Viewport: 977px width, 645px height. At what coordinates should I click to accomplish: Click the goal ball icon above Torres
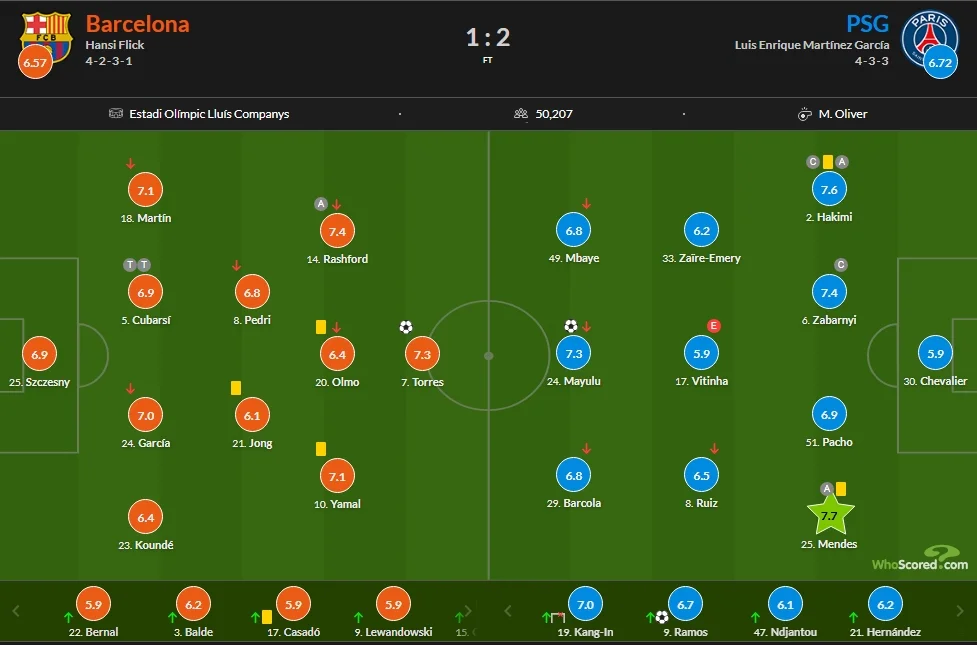(406, 327)
